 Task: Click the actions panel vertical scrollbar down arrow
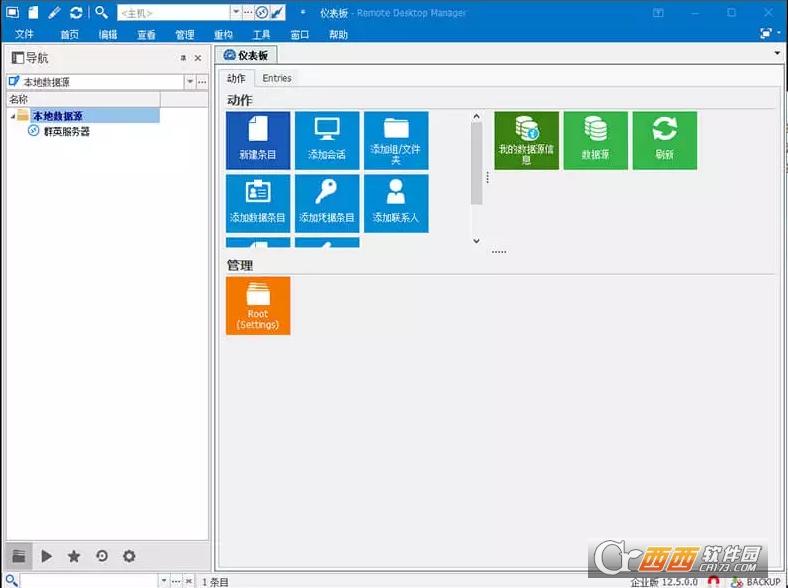click(x=476, y=241)
